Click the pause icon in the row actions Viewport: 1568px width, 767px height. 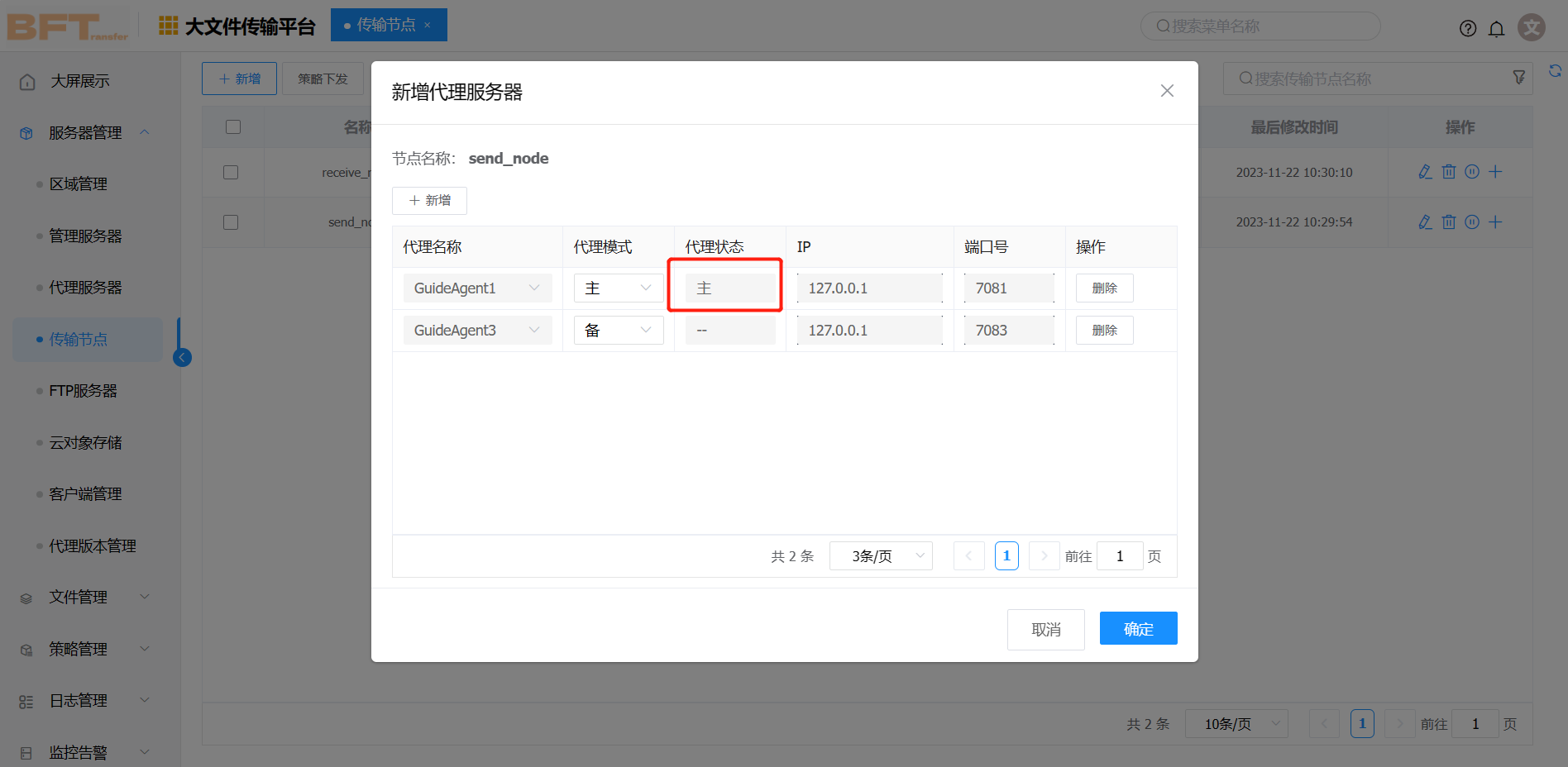tap(1472, 172)
